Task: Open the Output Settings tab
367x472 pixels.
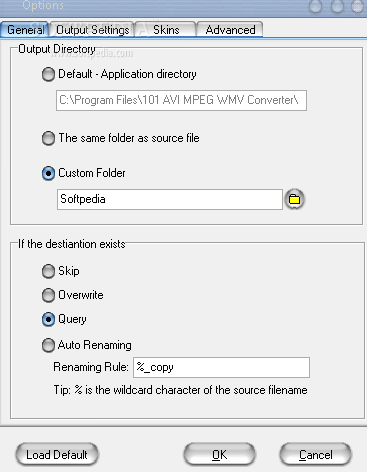Action: tap(92, 30)
